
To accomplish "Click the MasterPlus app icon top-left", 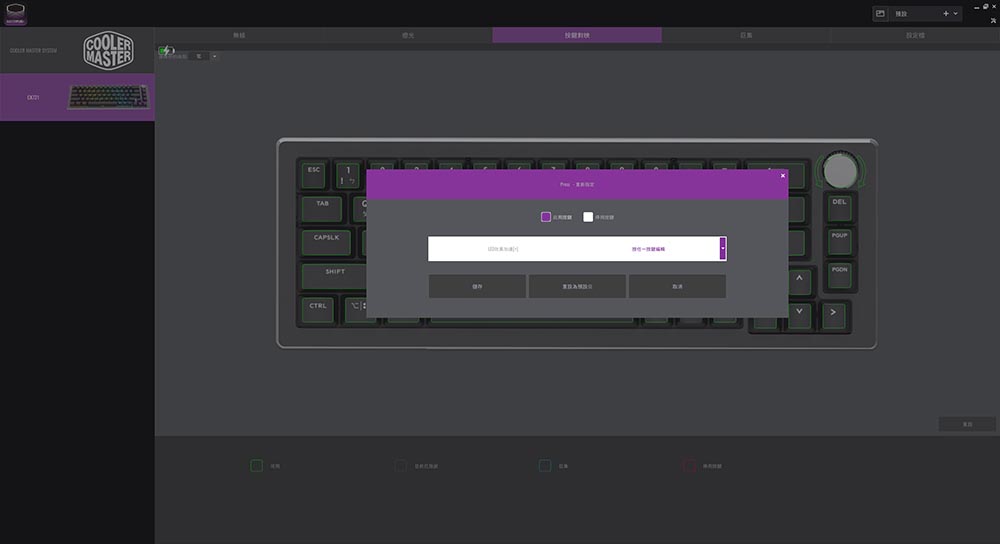I will (15, 13).
